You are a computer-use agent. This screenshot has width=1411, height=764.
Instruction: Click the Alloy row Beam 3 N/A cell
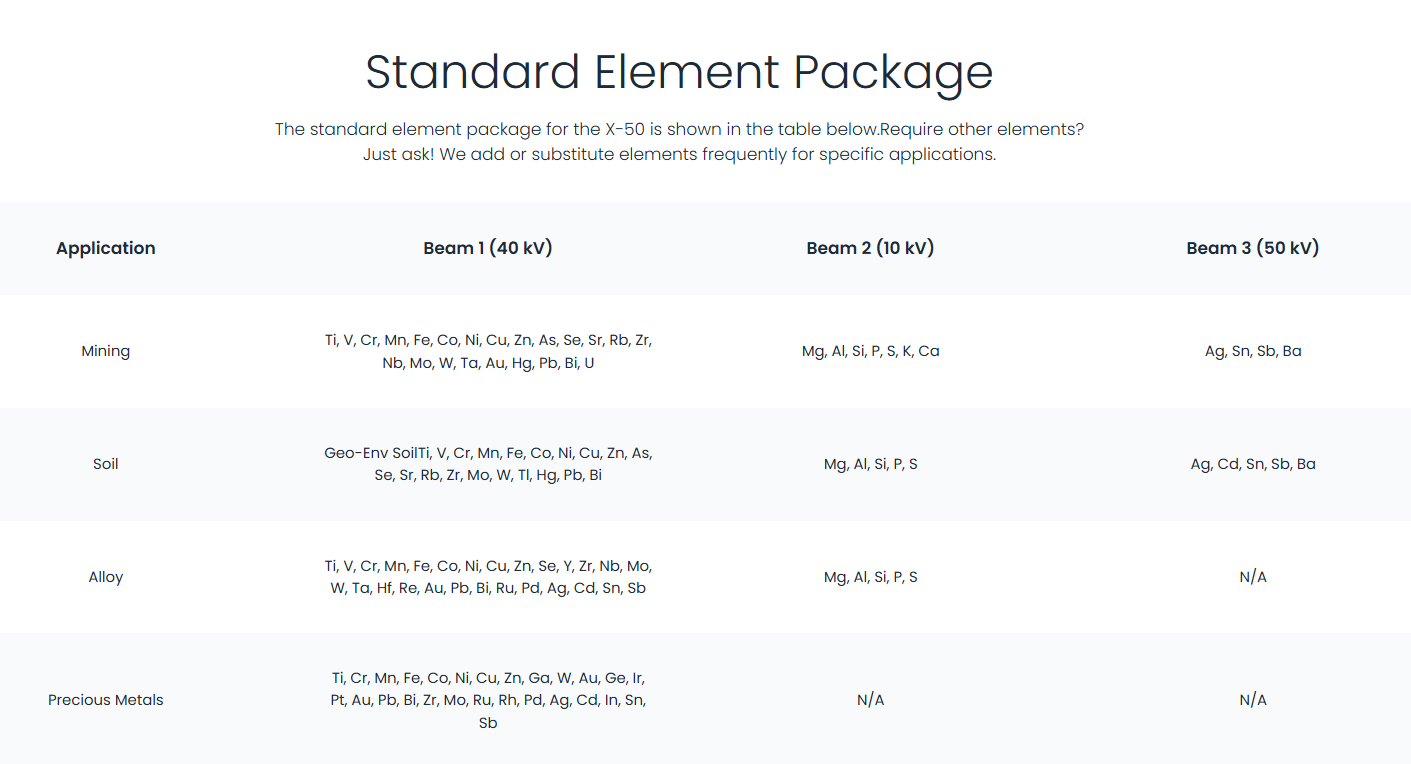(x=1253, y=577)
